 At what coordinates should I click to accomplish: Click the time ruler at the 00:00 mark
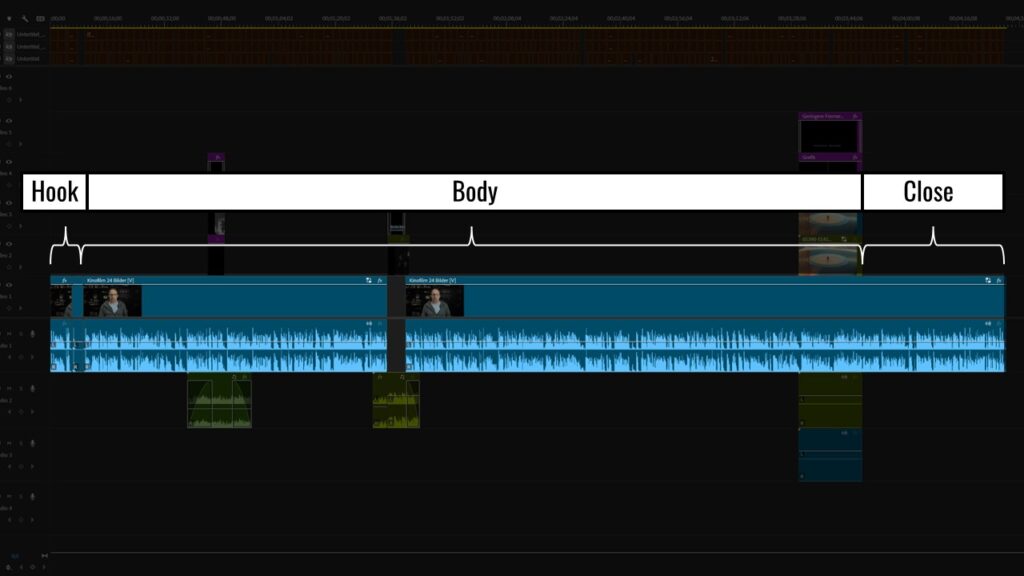58,18
